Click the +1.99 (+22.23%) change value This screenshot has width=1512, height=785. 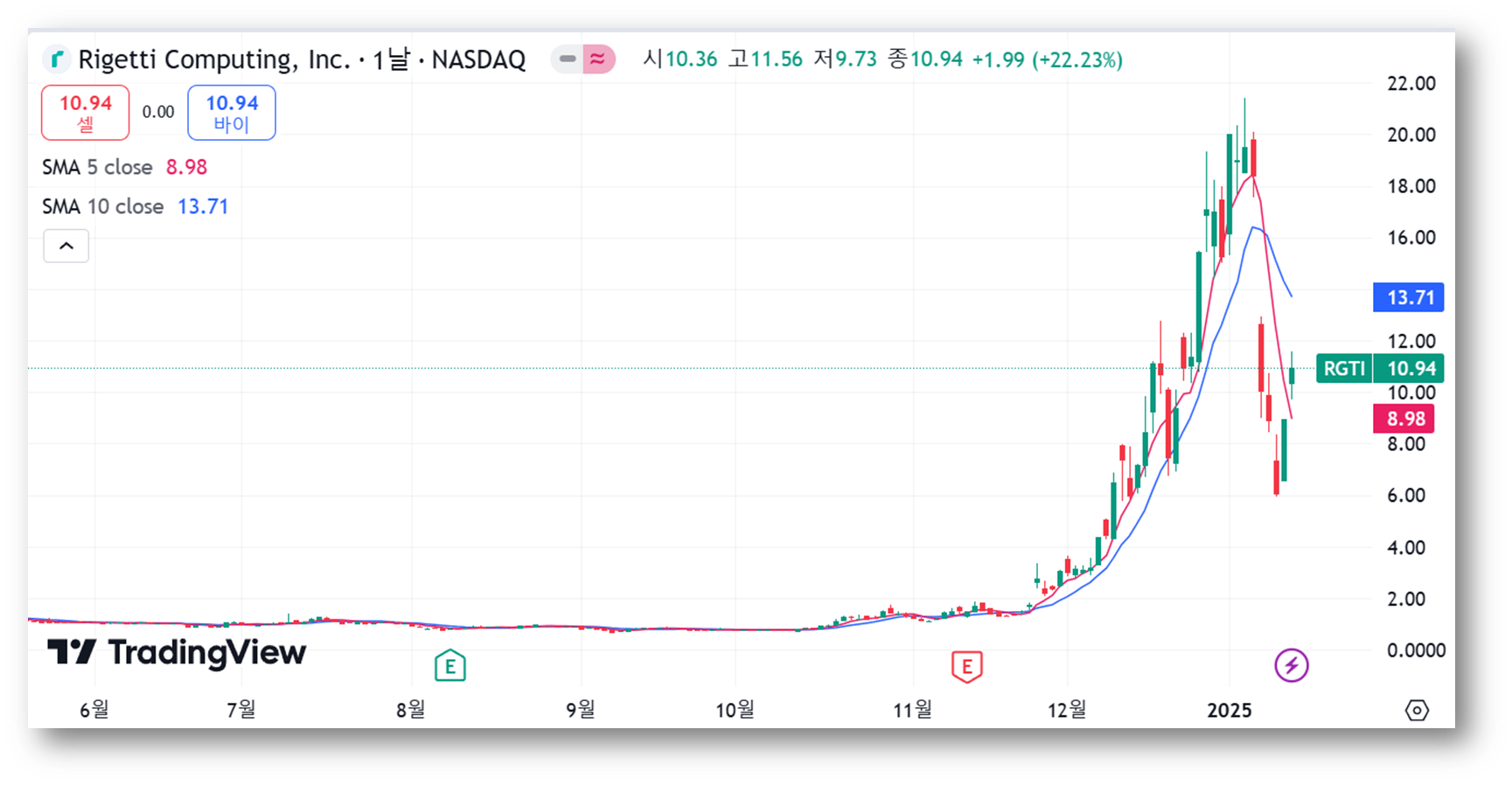click(1048, 59)
